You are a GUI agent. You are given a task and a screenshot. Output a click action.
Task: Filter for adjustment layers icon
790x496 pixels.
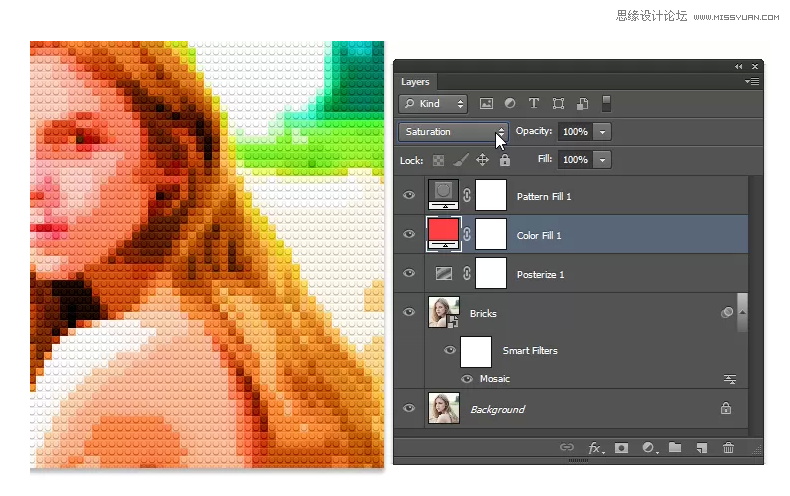pyautogui.click(x=510, y=103)
